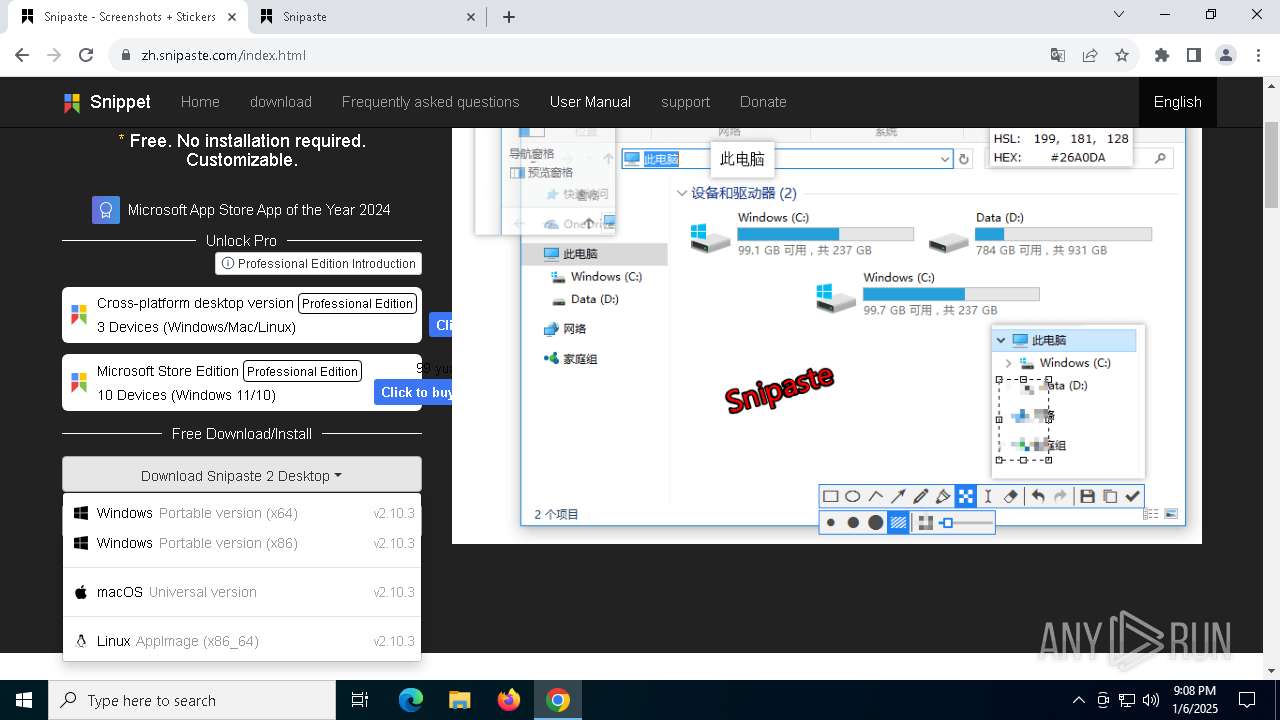Screen dimensions: 1280x720
Task: Open Frequently asked questions page
Action: point(431,102)
